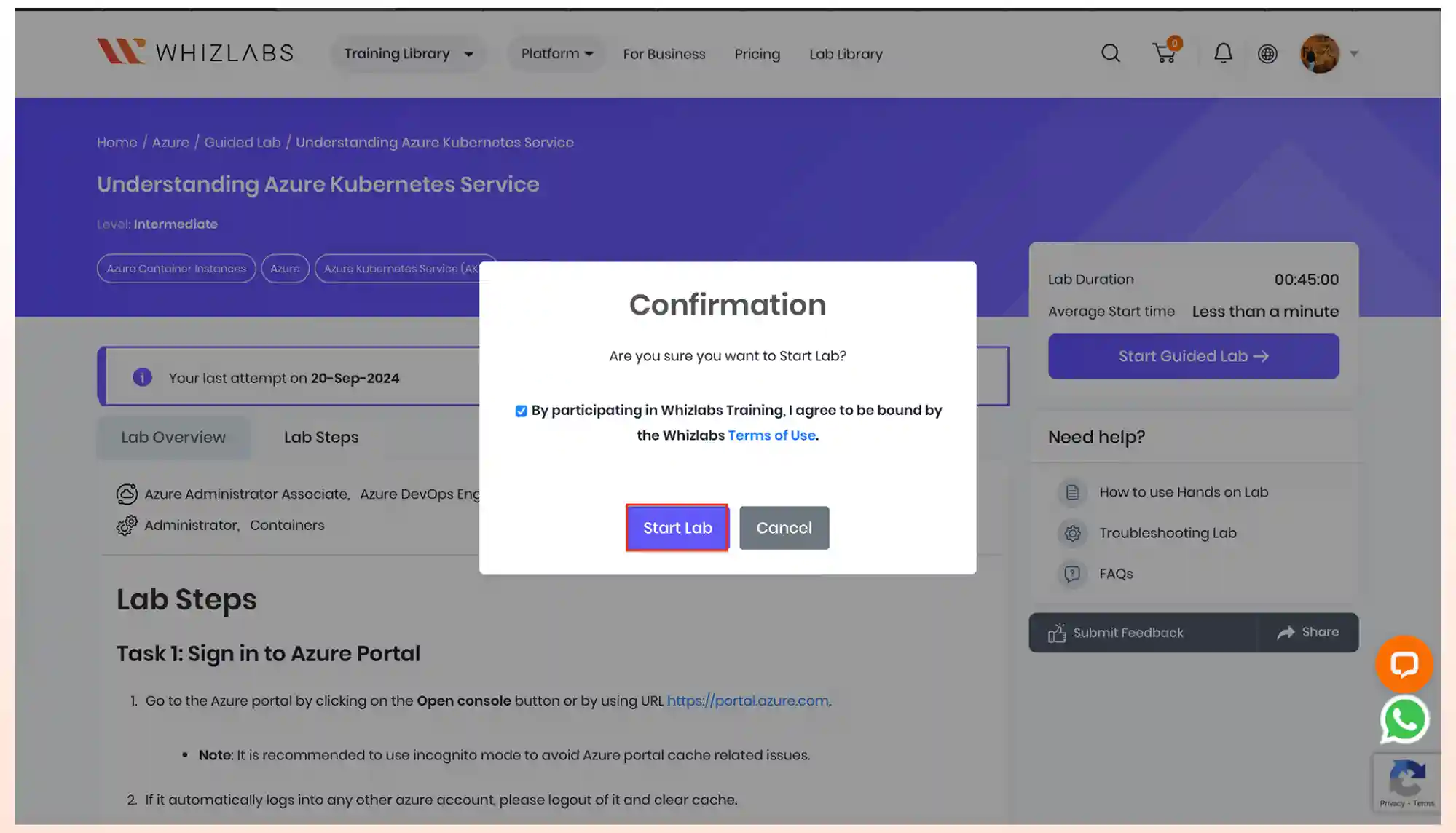This screenshot has width=1456, height=833.
Task: Click the How to use Hands on Lab document icon
Action: pyautogui.click(x=1072, y=492)
